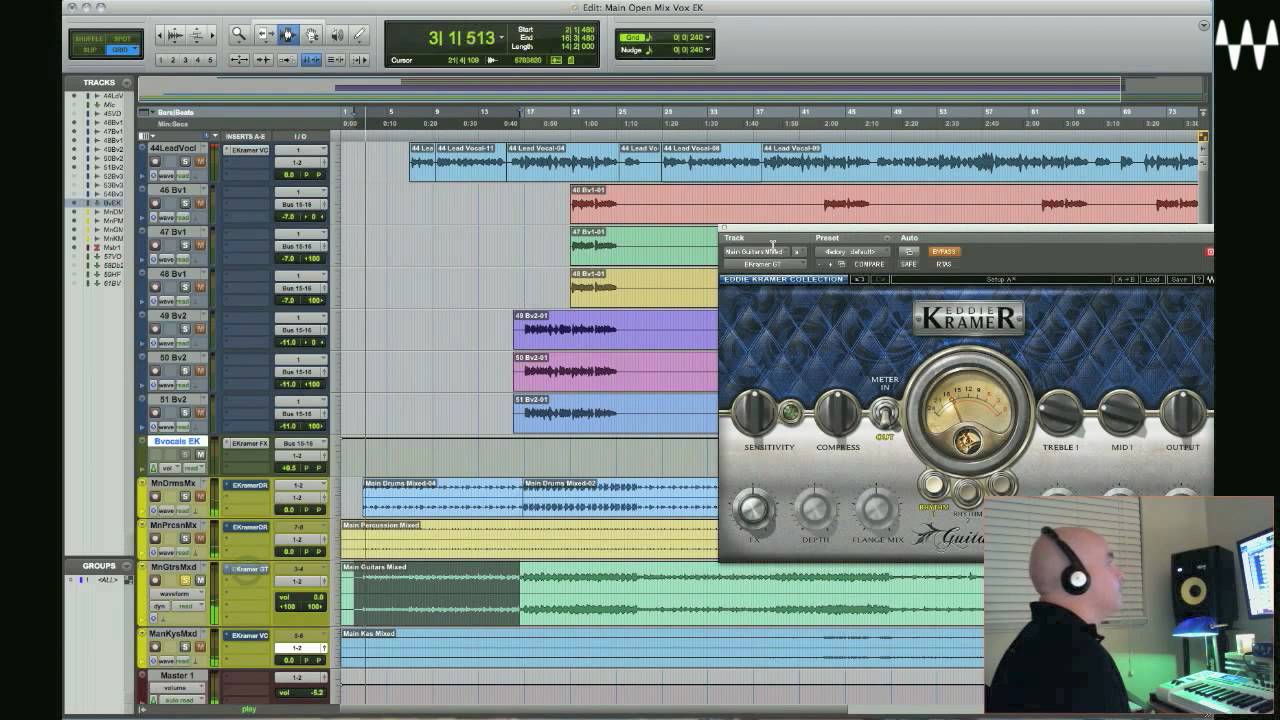
Task: Open the 44LeadVocl automation mode 'read' selector
Action: 185,175
